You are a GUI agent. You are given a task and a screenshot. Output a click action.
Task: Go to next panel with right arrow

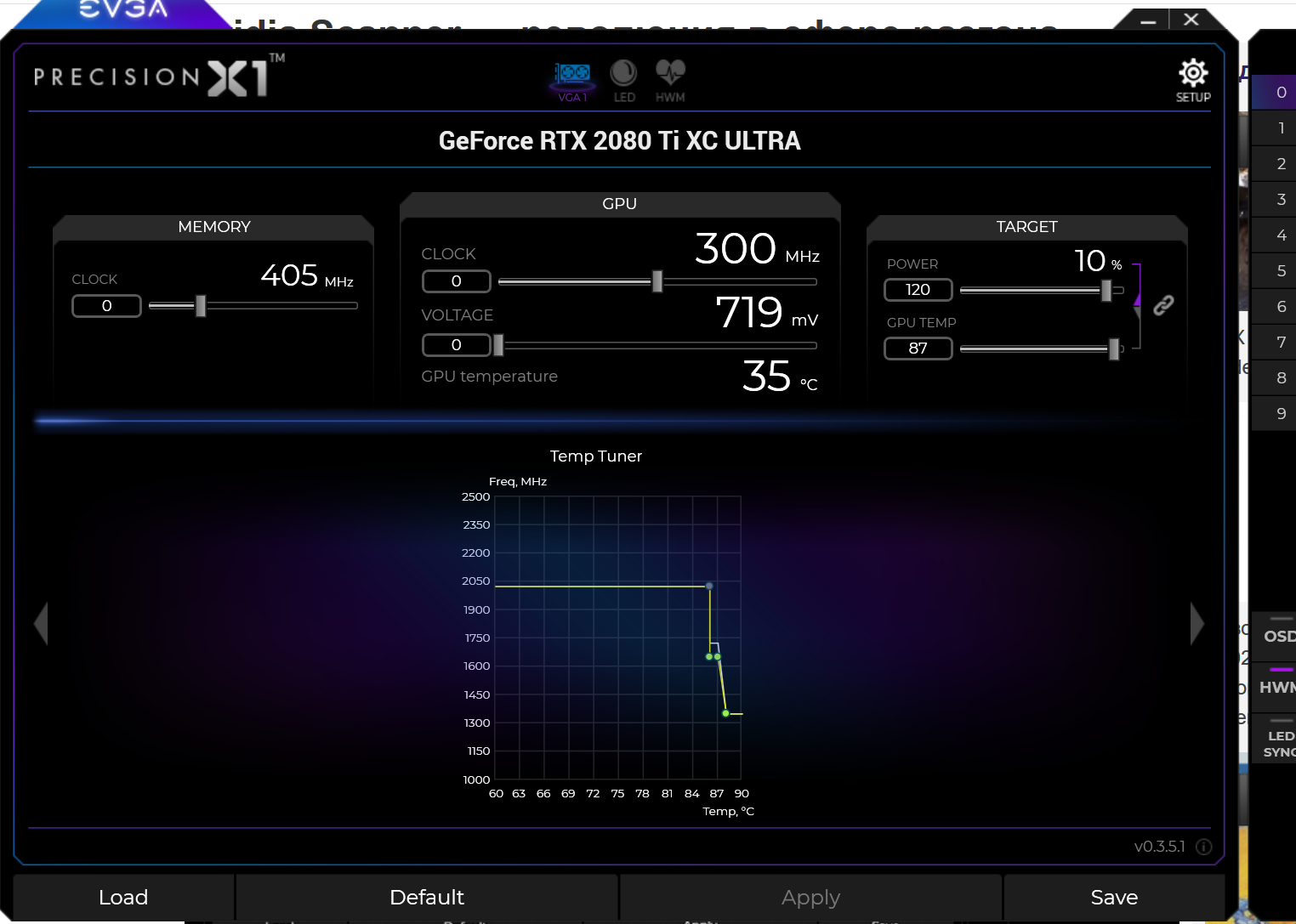tap(1197, 624)
